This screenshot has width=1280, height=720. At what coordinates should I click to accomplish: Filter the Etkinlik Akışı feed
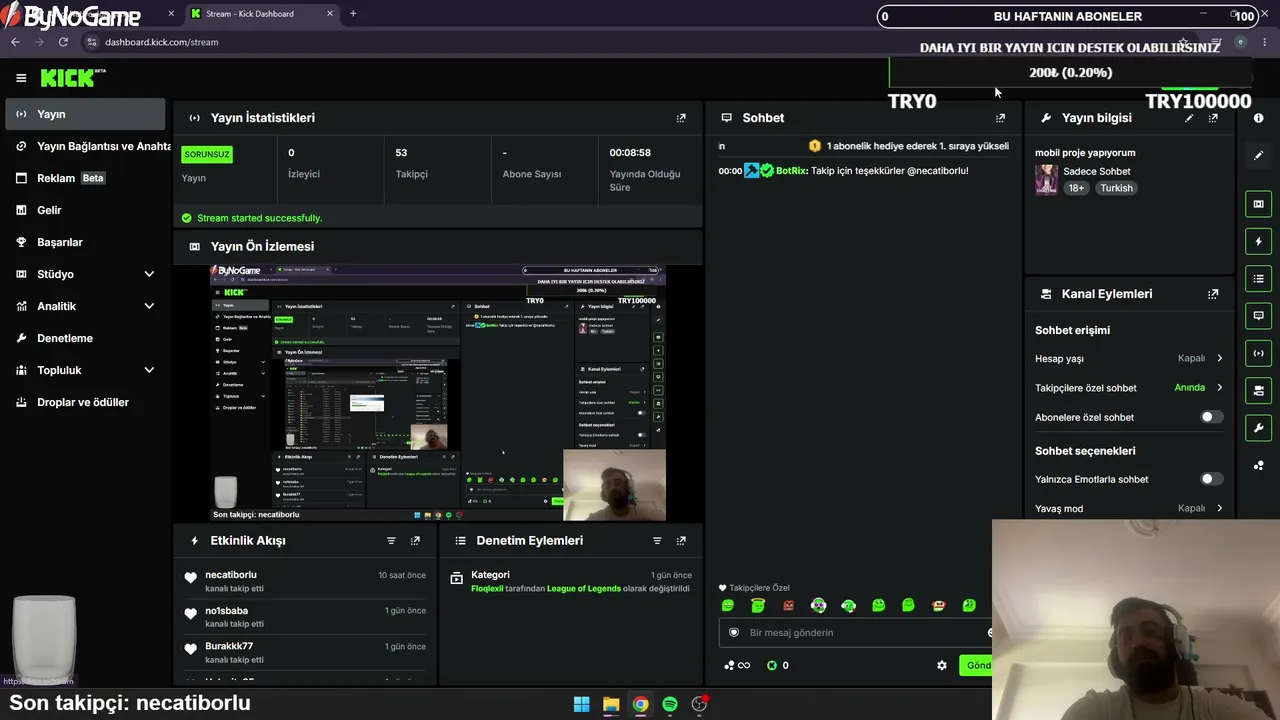[x=391, y=541]
